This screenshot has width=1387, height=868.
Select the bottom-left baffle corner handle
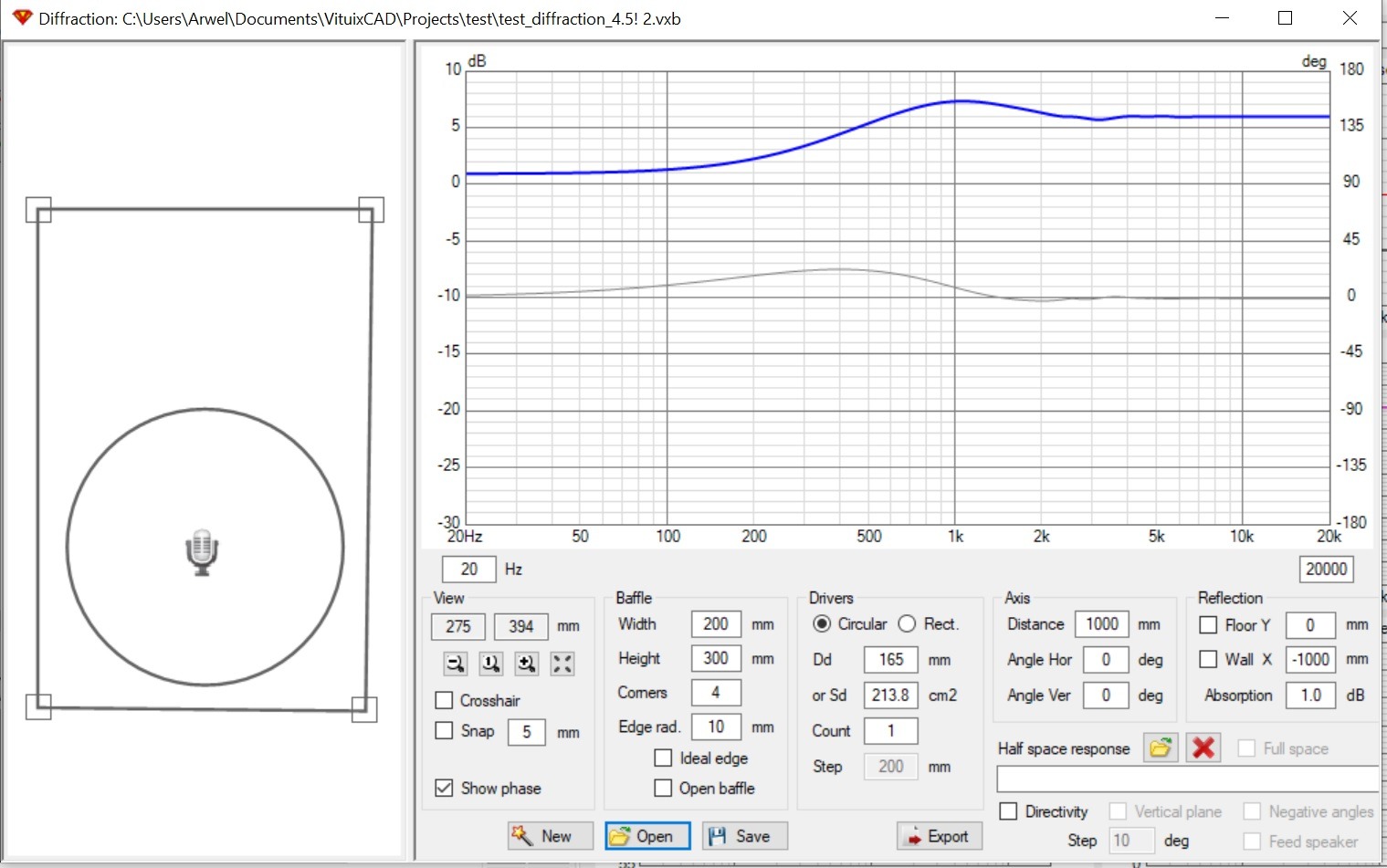coord(38,706)
